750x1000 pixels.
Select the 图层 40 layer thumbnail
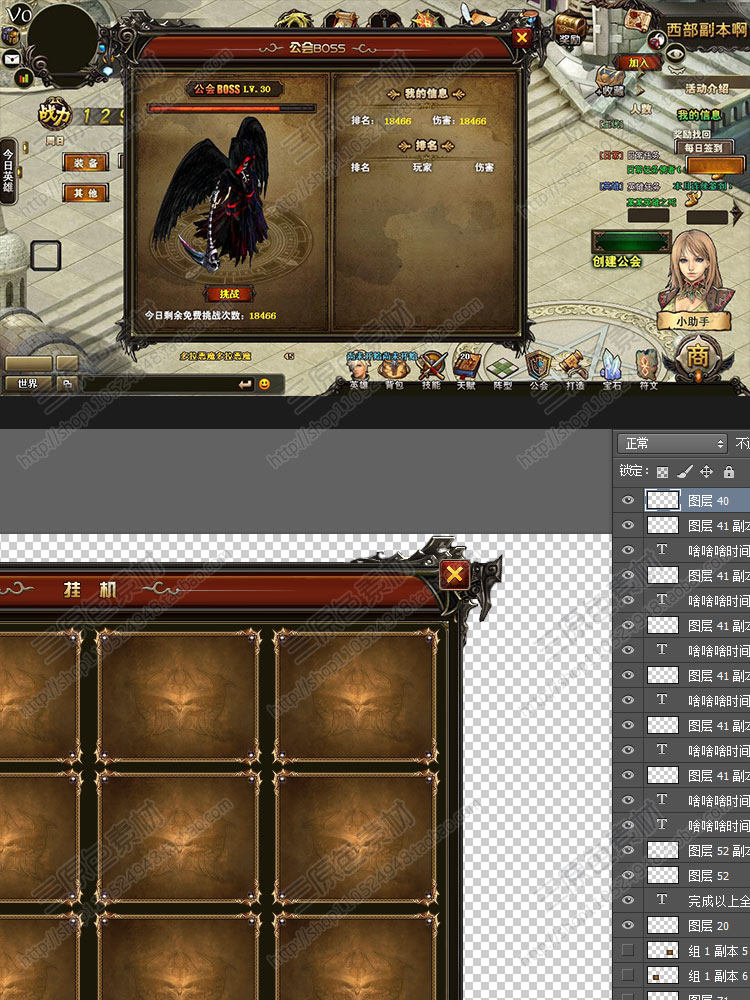663,500
